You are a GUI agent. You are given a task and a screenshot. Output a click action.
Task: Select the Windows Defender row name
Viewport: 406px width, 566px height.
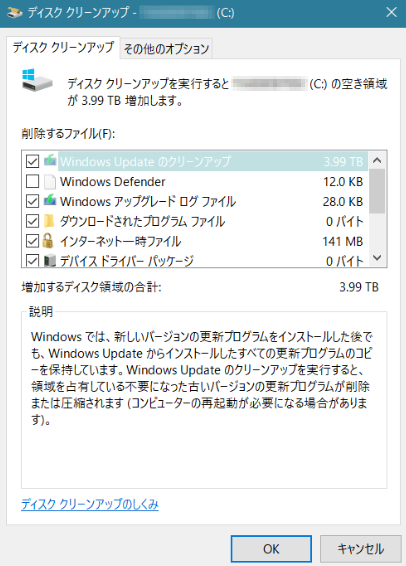pos(113,182)
